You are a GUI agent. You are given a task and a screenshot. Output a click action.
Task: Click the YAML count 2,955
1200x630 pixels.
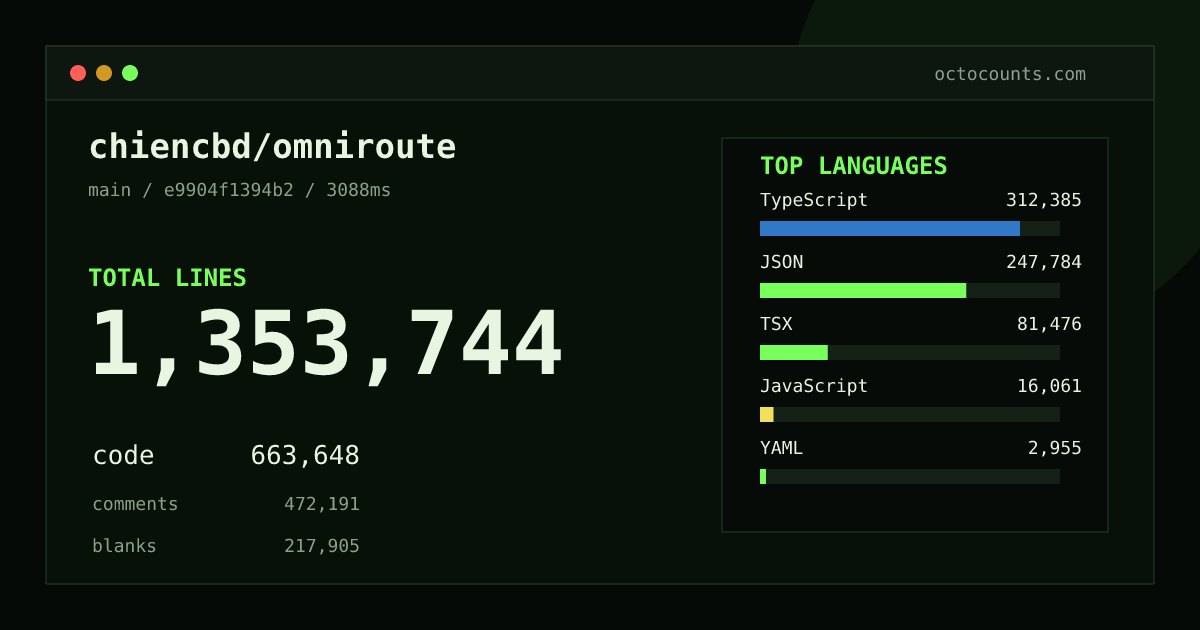click(1055, 448)
